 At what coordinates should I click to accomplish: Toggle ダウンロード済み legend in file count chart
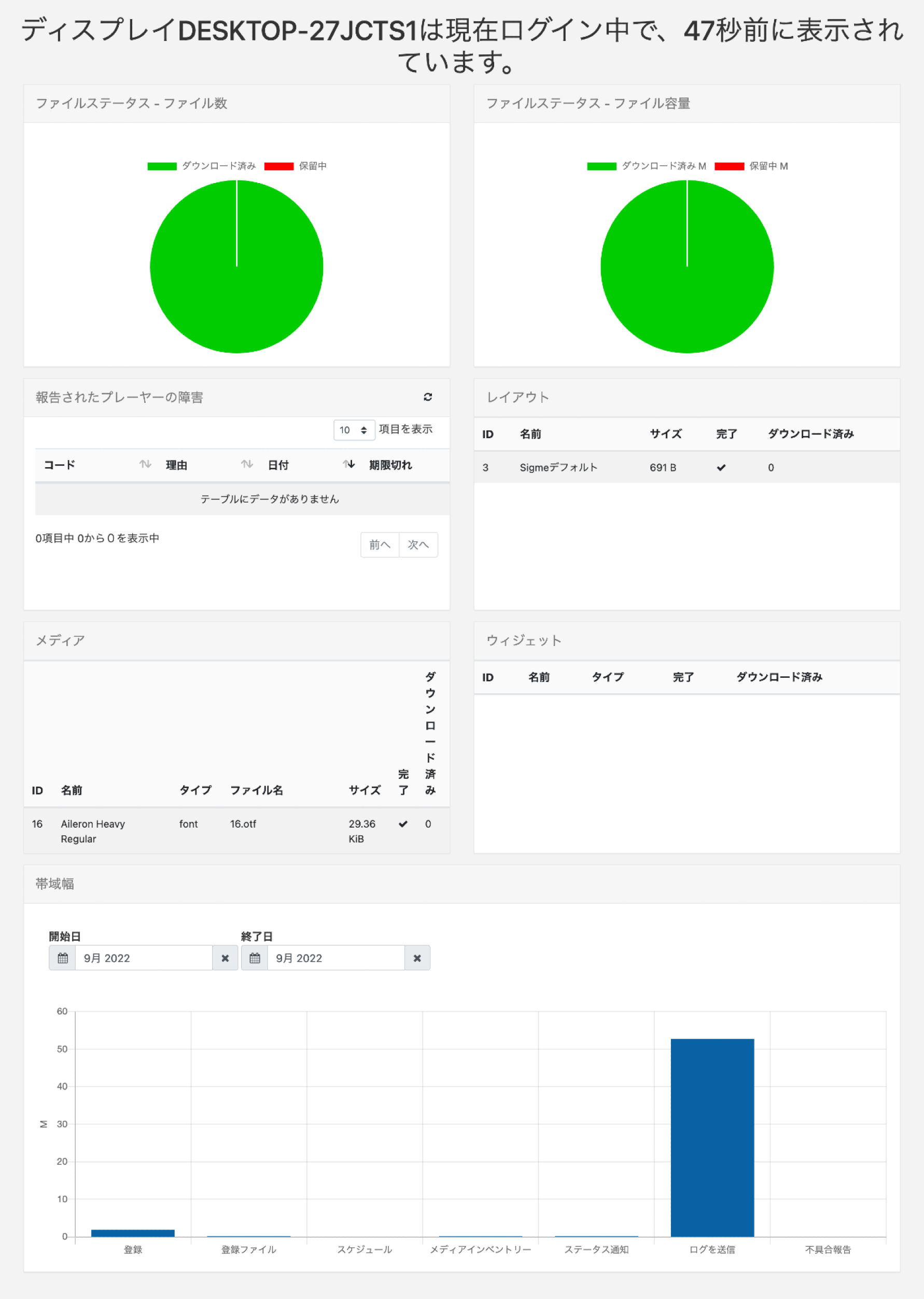tap(203, 166)
